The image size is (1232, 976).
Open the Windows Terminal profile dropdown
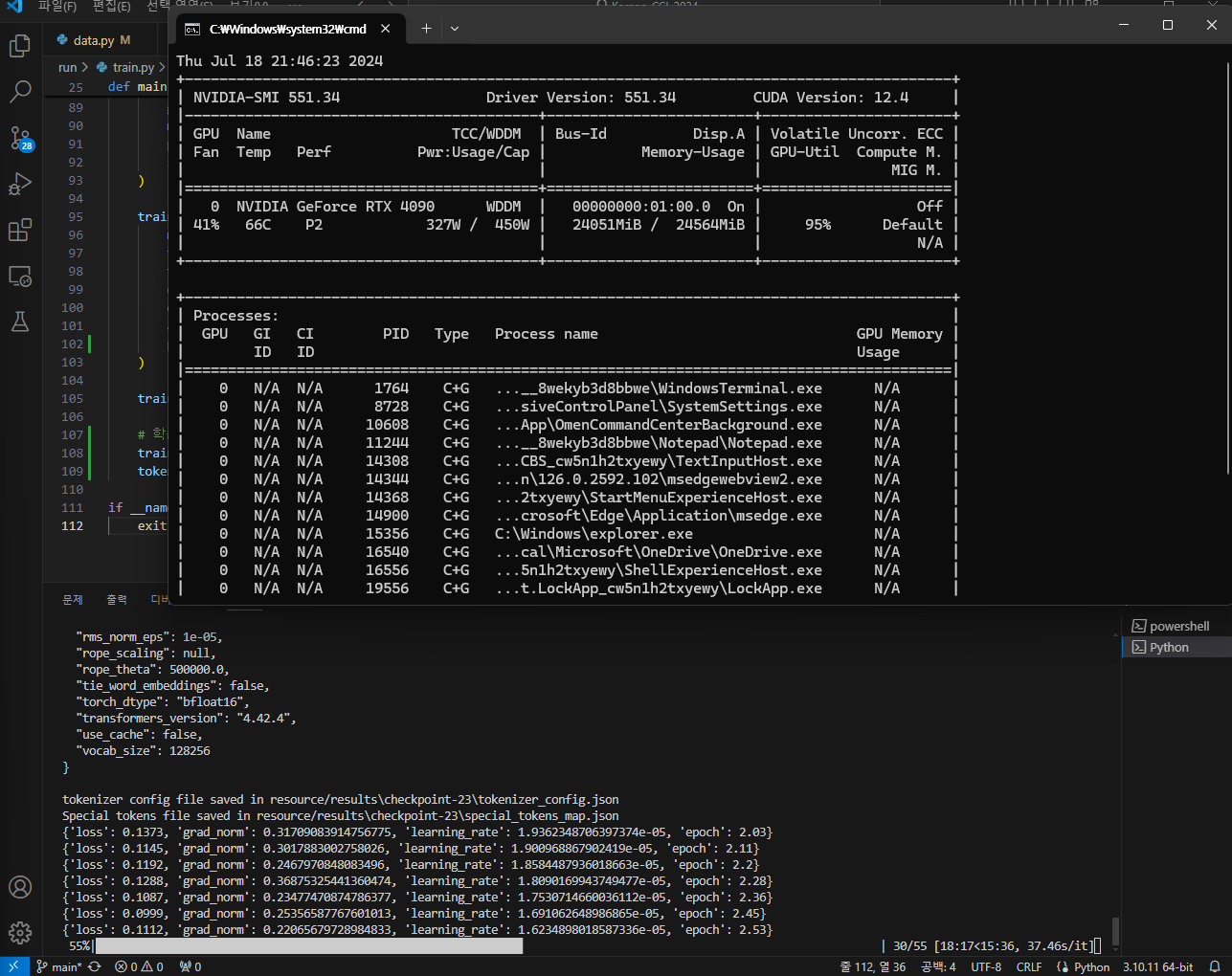[455, 29]
